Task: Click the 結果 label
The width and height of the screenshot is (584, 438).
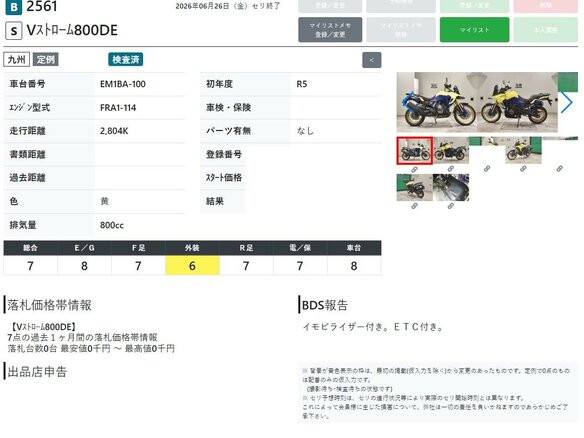Action: pos(215,201)
